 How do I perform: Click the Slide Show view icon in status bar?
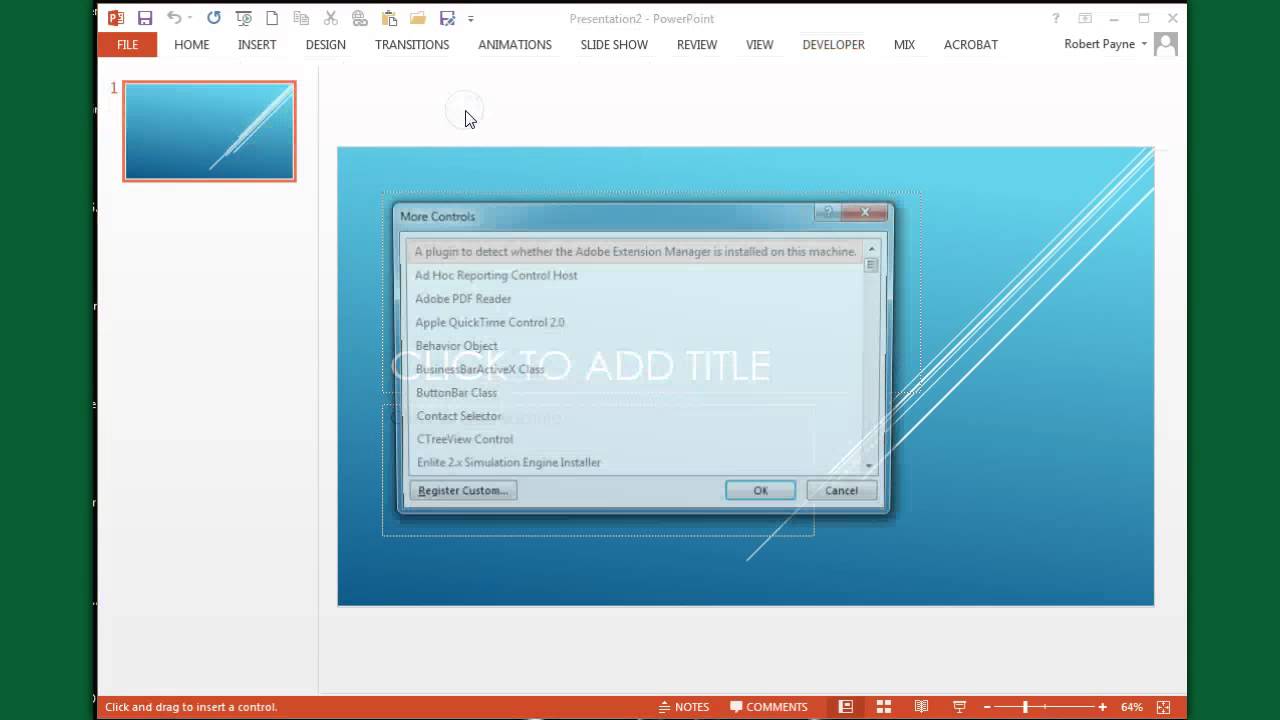[959, 707]
